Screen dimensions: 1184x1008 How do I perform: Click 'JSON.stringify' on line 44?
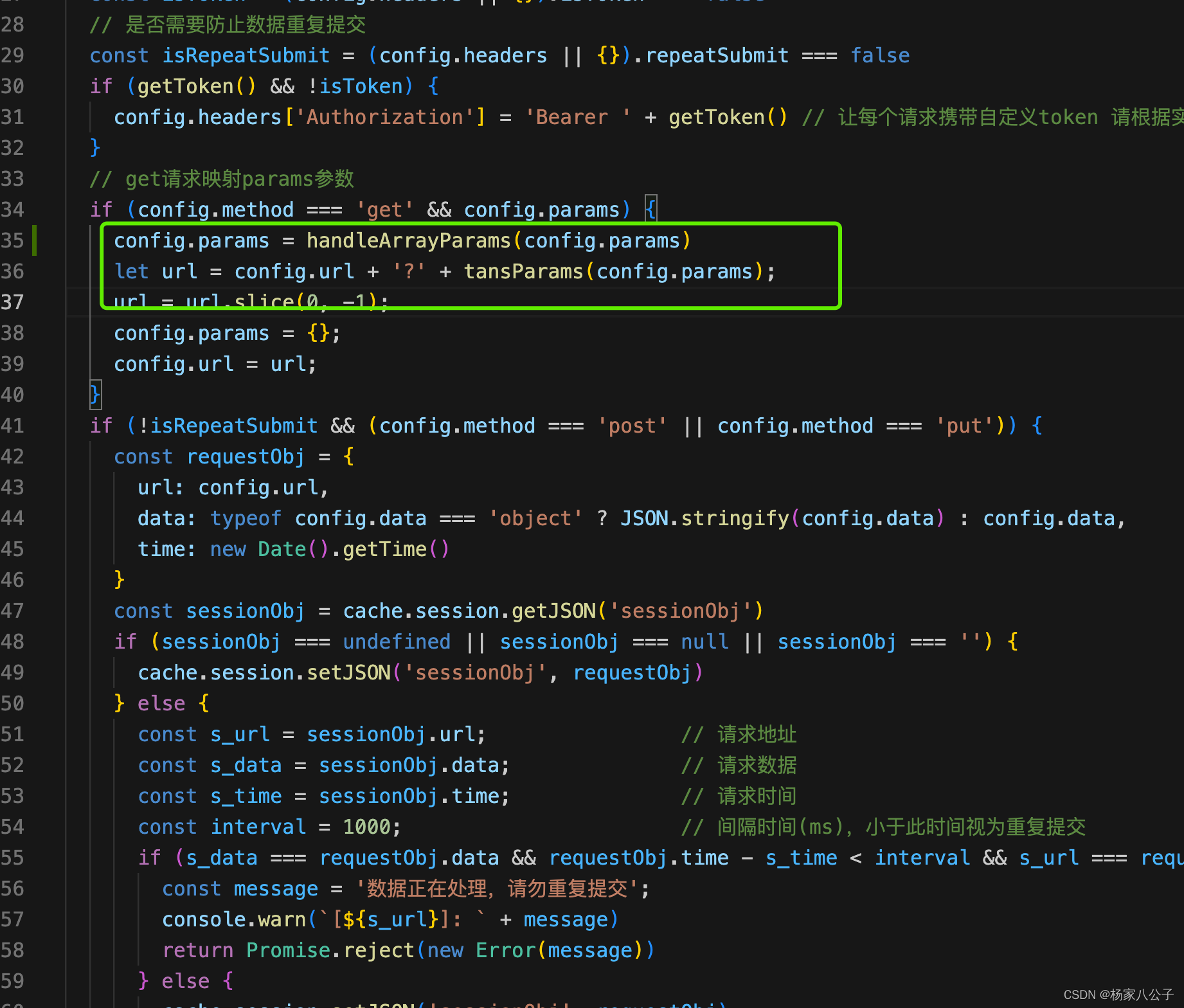(x=704, y=518)
